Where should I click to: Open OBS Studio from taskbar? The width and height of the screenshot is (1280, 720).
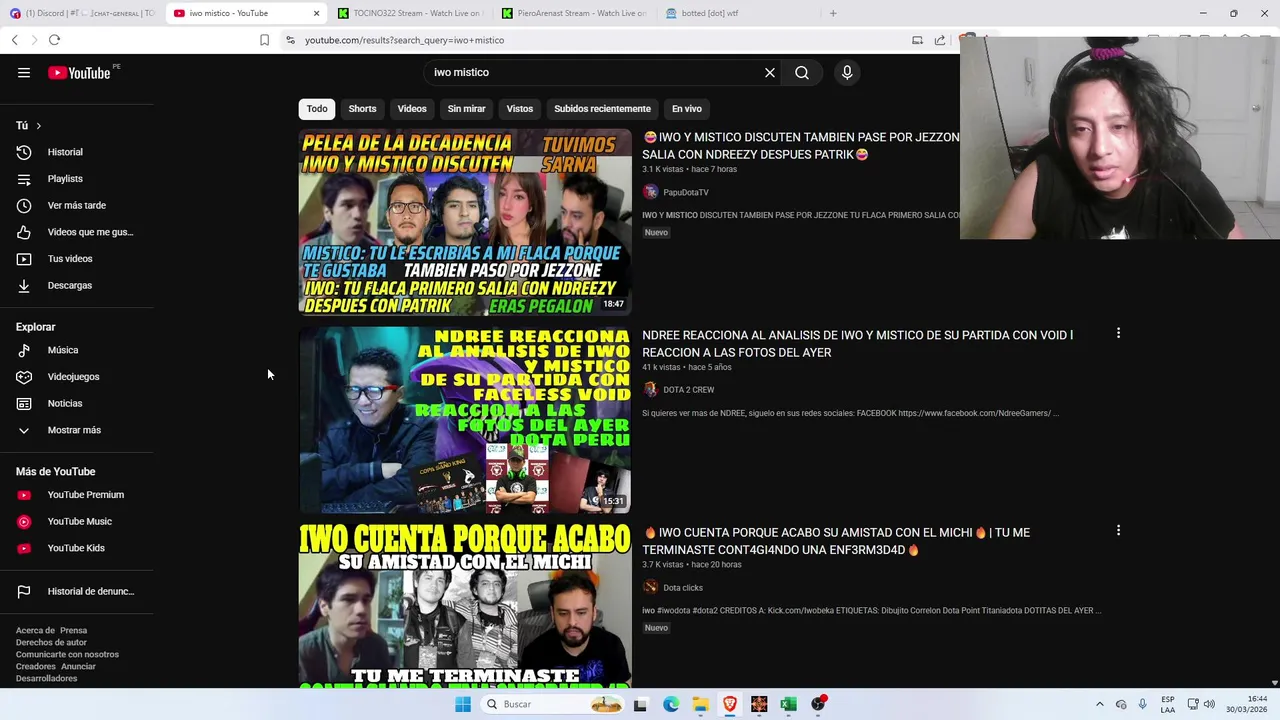click(x=818, y=704)
